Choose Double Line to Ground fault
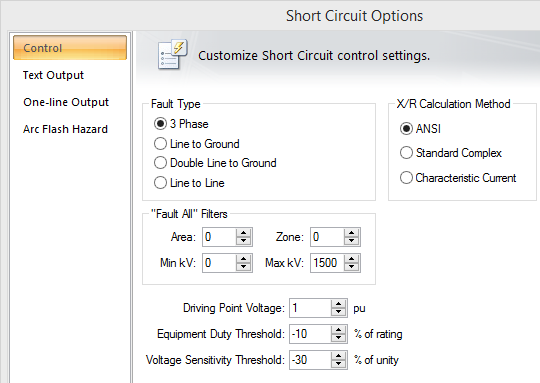 215,163
